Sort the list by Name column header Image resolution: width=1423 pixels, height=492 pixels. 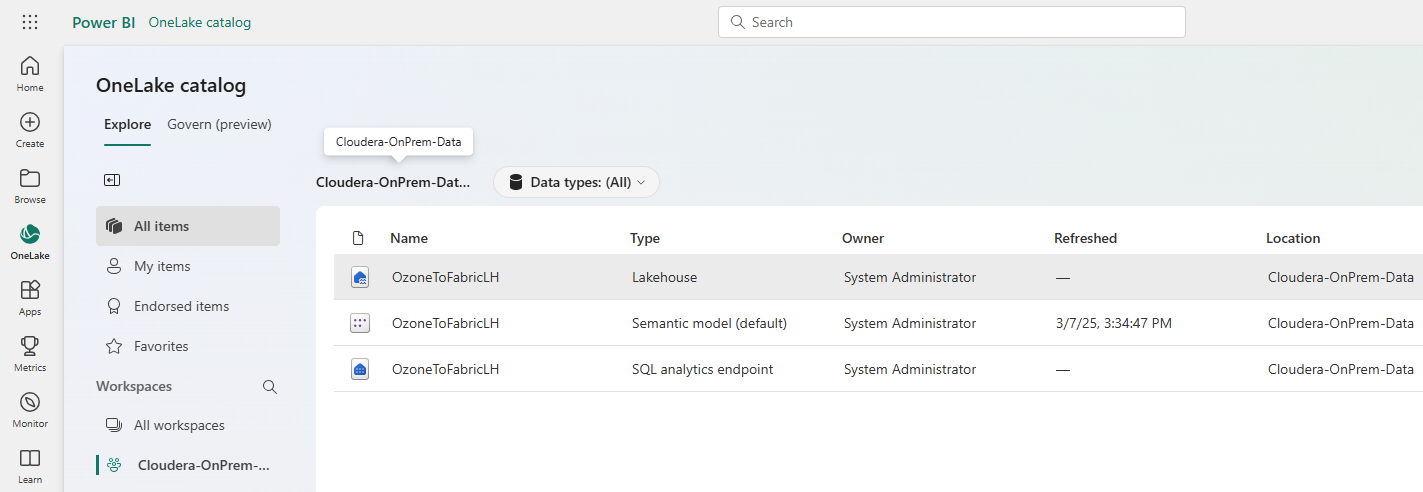click(x=409, y=238)
